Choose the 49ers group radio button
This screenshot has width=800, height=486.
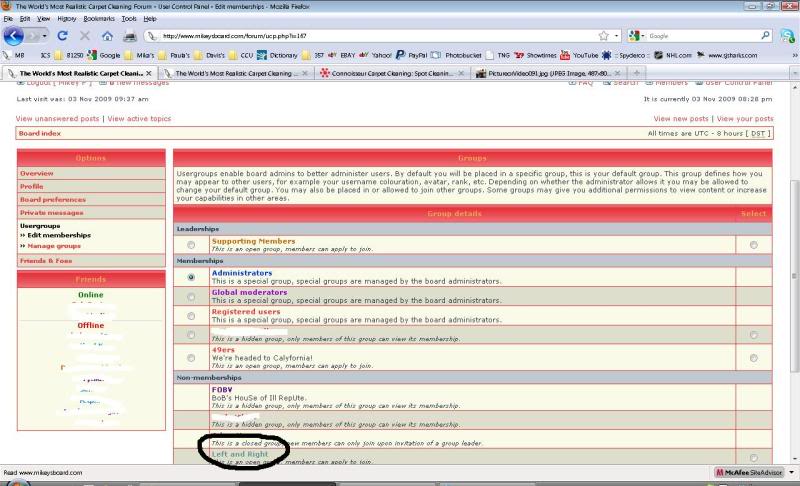(191, 356)
